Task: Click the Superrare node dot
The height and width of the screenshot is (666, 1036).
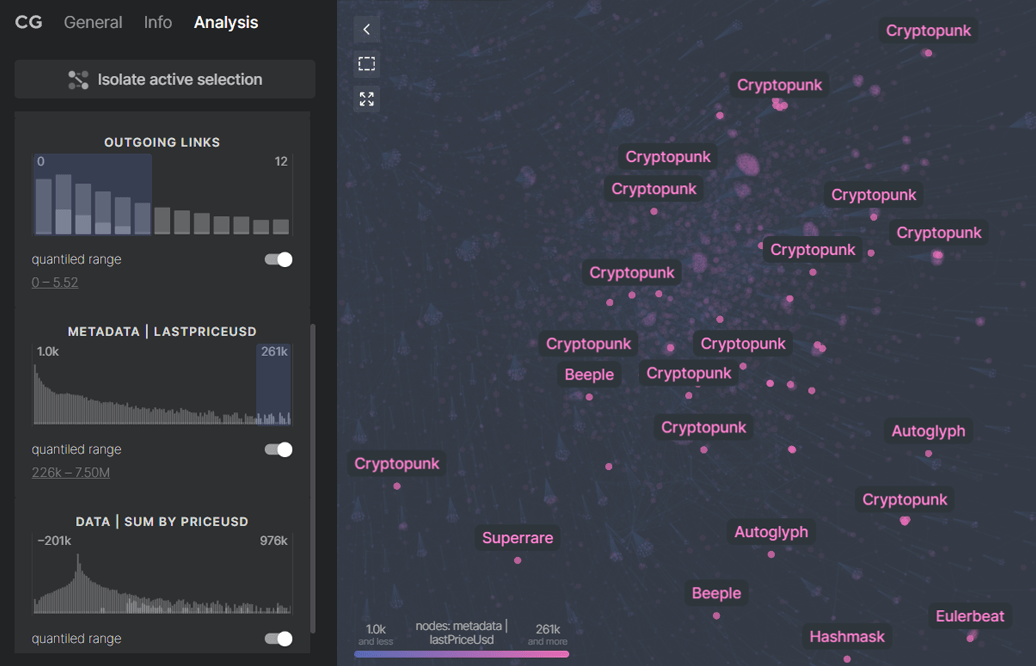Action: point(517,560)
